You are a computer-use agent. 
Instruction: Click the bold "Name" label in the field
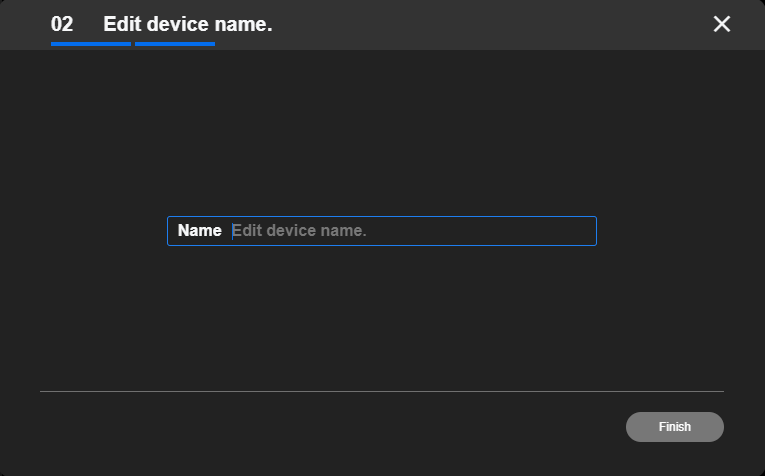click(200, 231)
